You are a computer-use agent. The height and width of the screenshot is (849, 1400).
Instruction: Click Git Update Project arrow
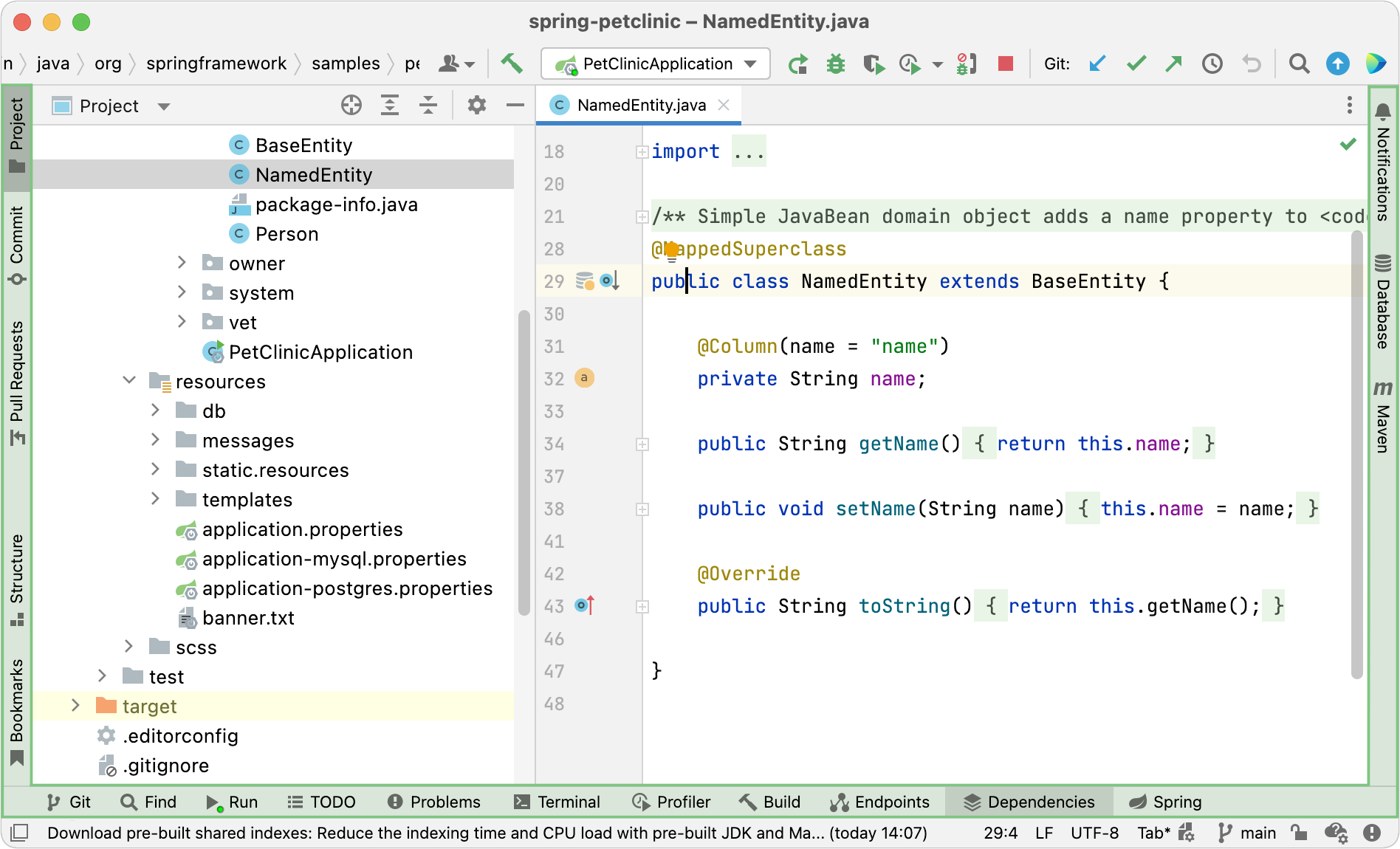coord(1097,64)
